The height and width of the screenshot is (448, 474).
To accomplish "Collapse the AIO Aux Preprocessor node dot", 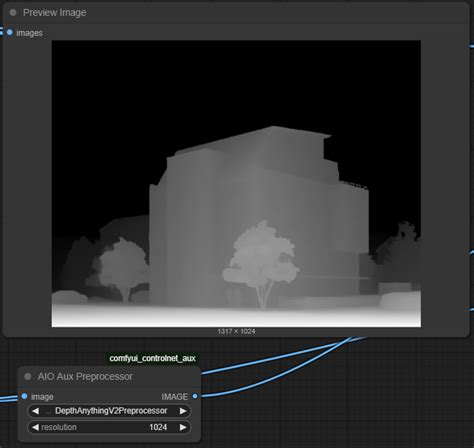I will click(x=28, y=377).
